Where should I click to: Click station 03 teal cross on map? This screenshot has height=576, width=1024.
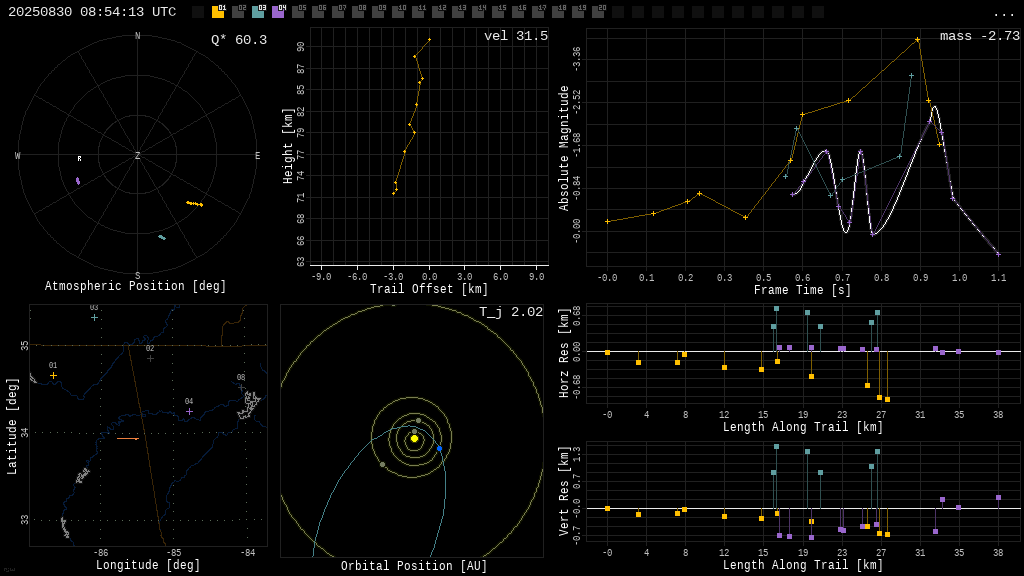(x=95, y=317)
